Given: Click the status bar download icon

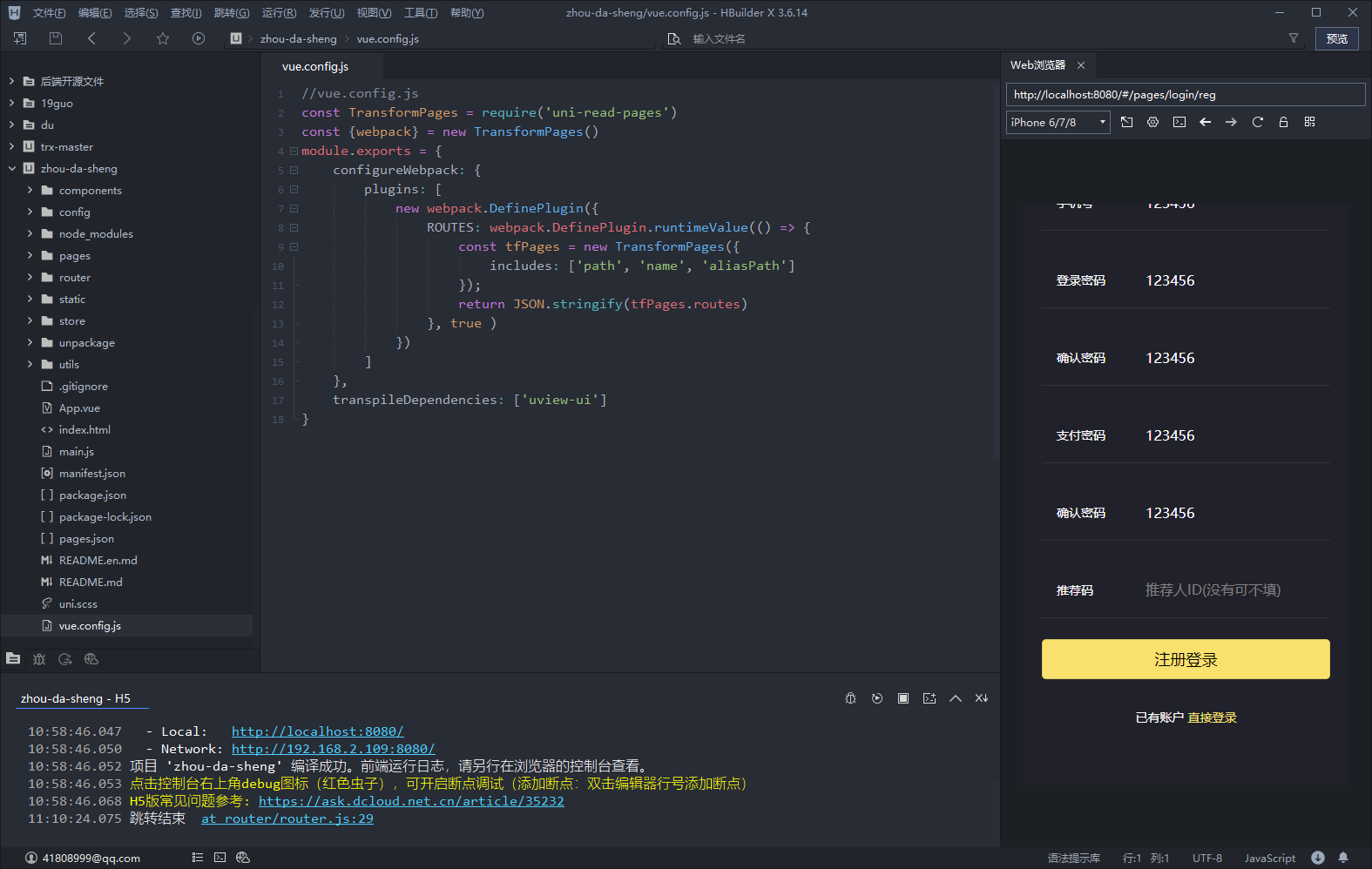Looking at the screenshot, I should (x=1318, y=858).
